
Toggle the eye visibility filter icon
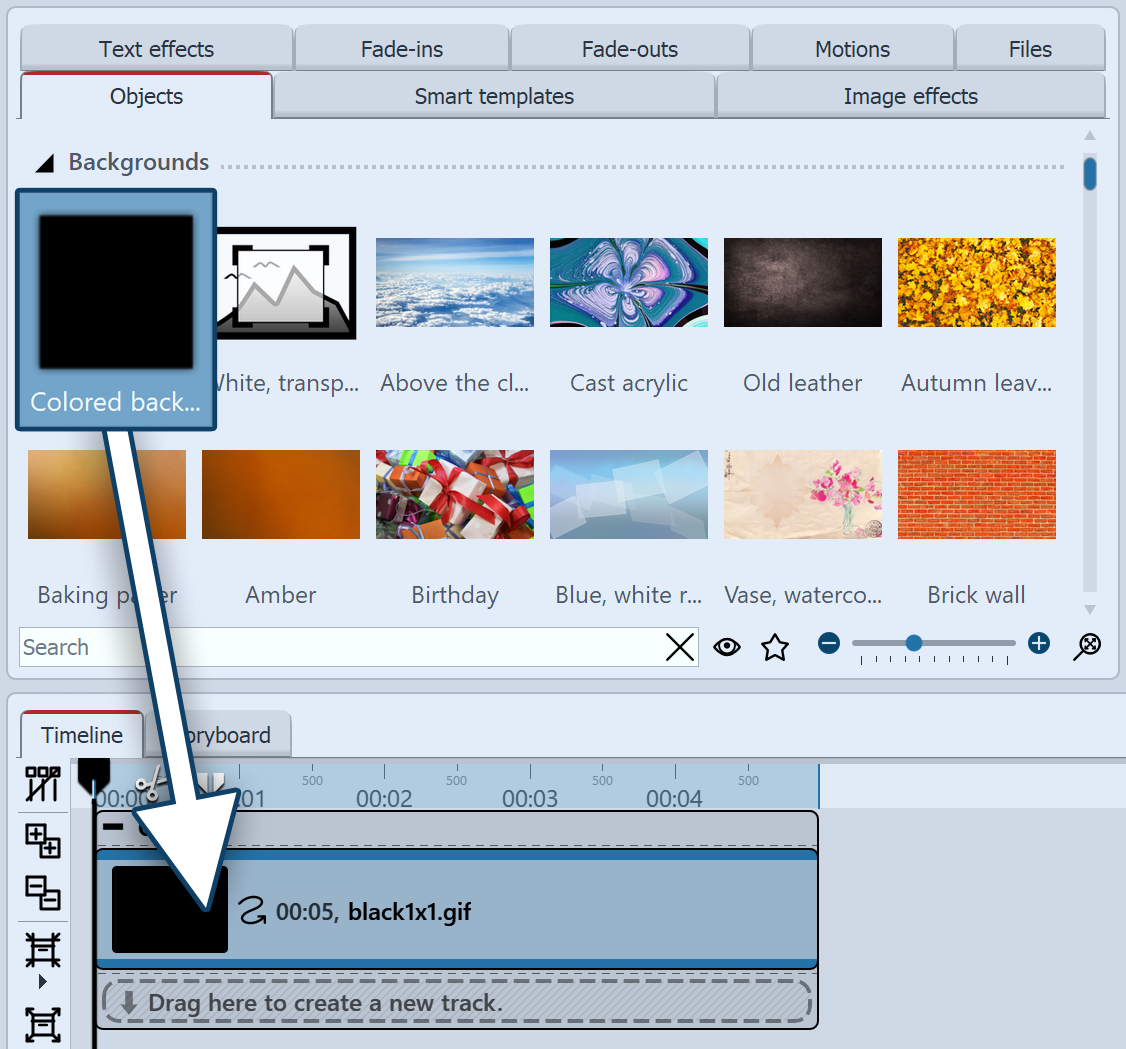(727, 647)
